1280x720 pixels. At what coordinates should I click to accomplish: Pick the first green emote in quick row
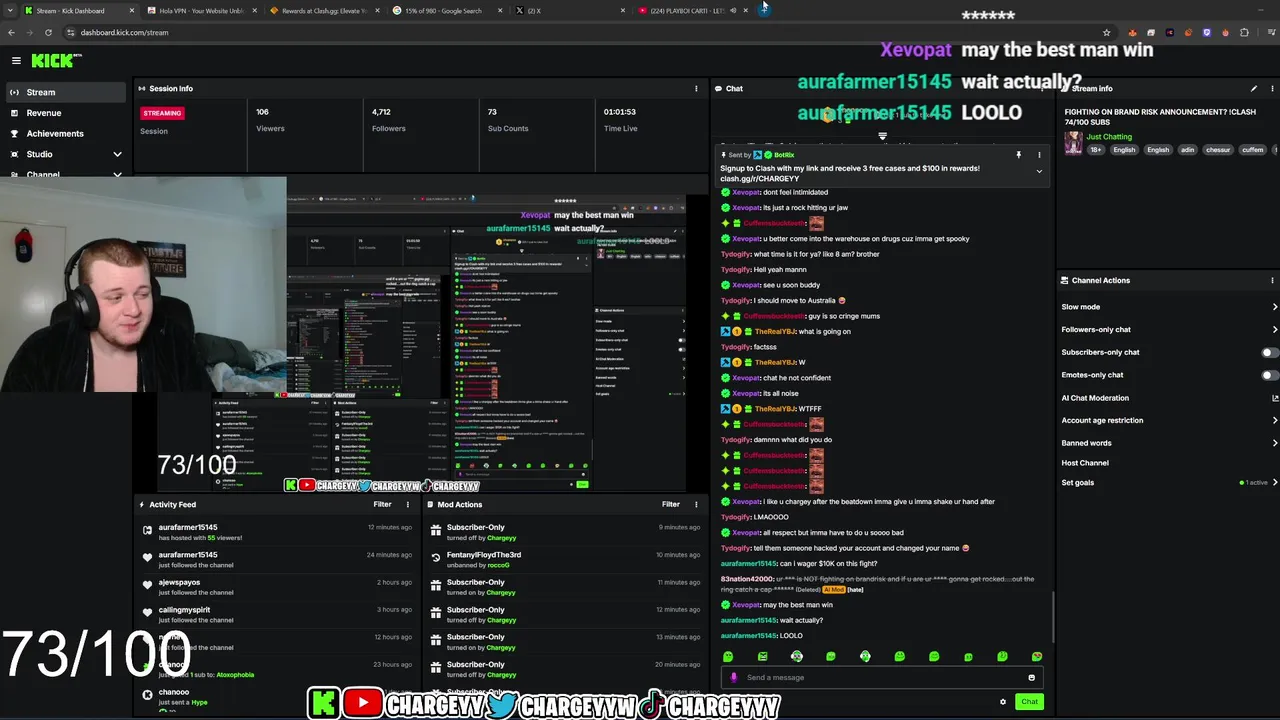click(728, 657)
